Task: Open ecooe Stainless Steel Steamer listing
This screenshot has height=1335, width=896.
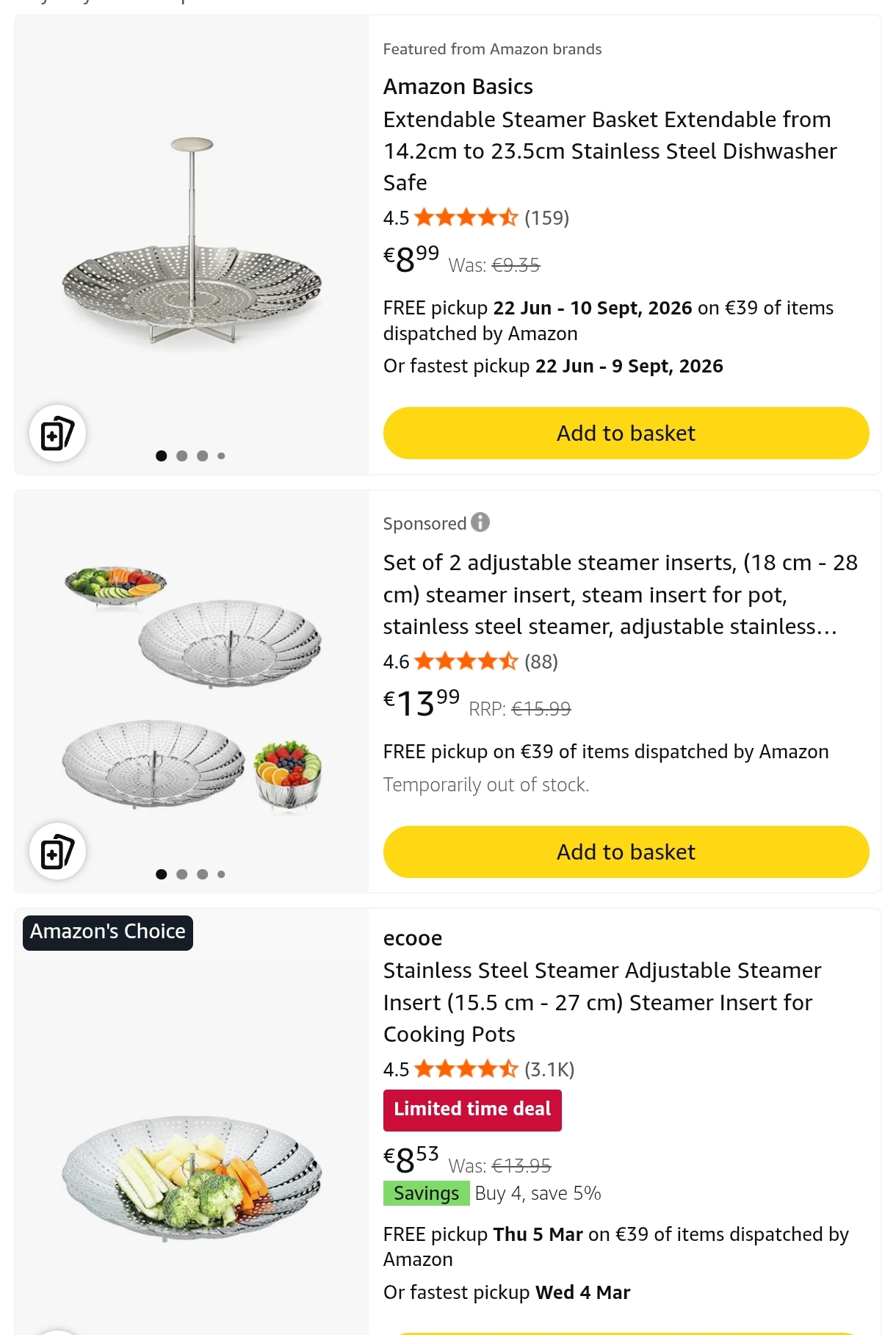Action: pyautogui.click(x=602, y=1002)
